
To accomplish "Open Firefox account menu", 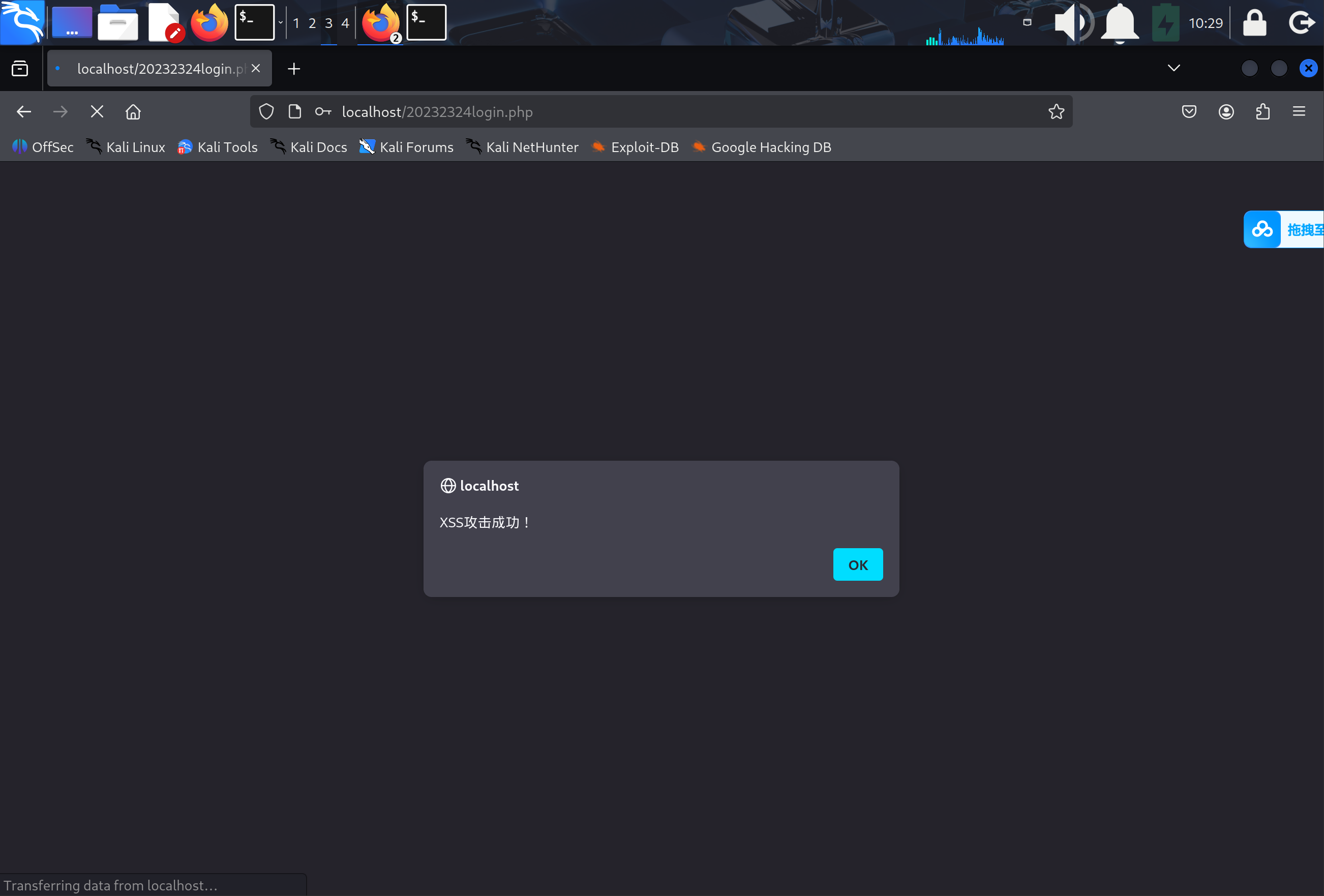I will [1225, 112].
